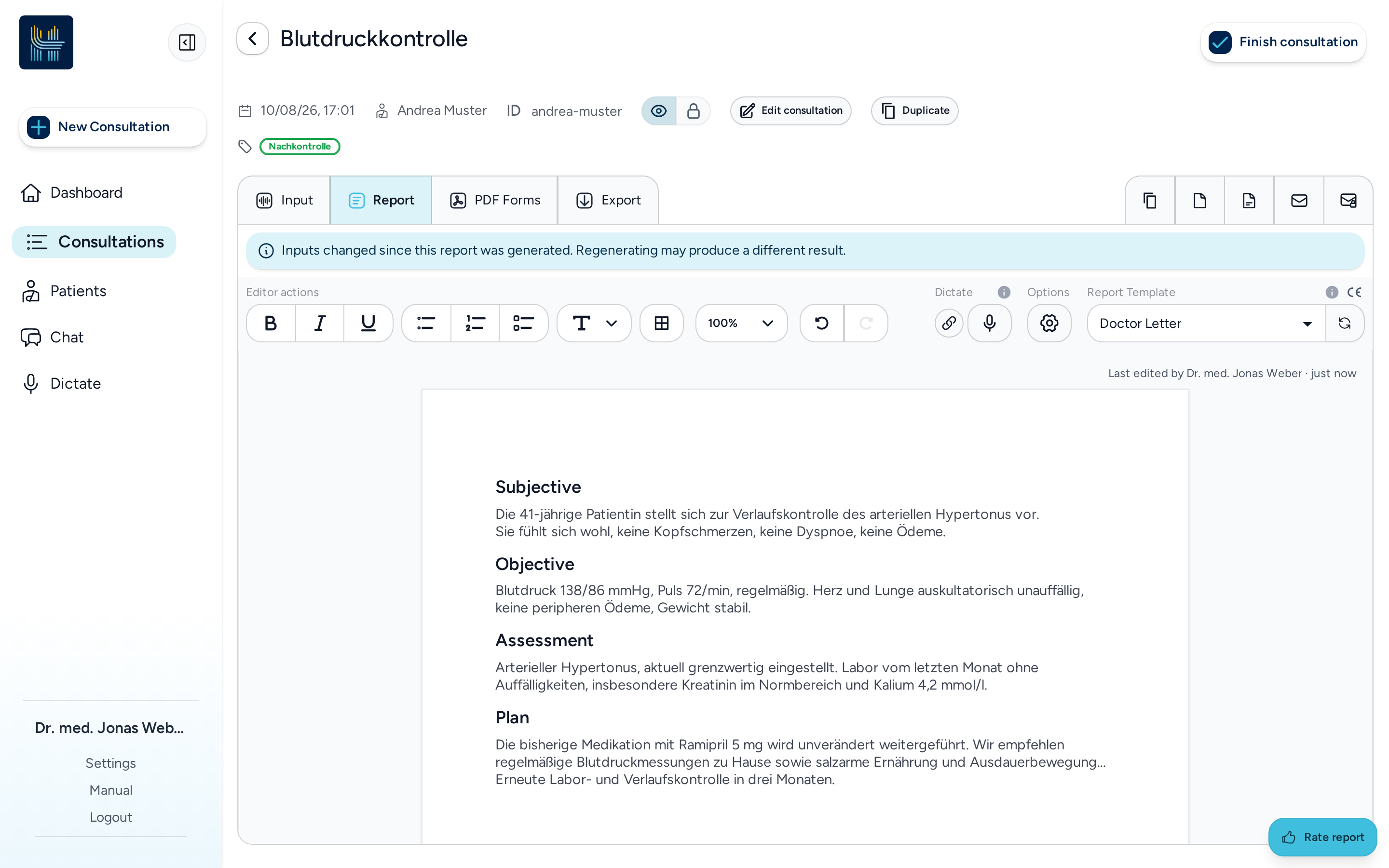Click the text document icon
Screen dimensions: 1389x868
[x=1249, y=200]
